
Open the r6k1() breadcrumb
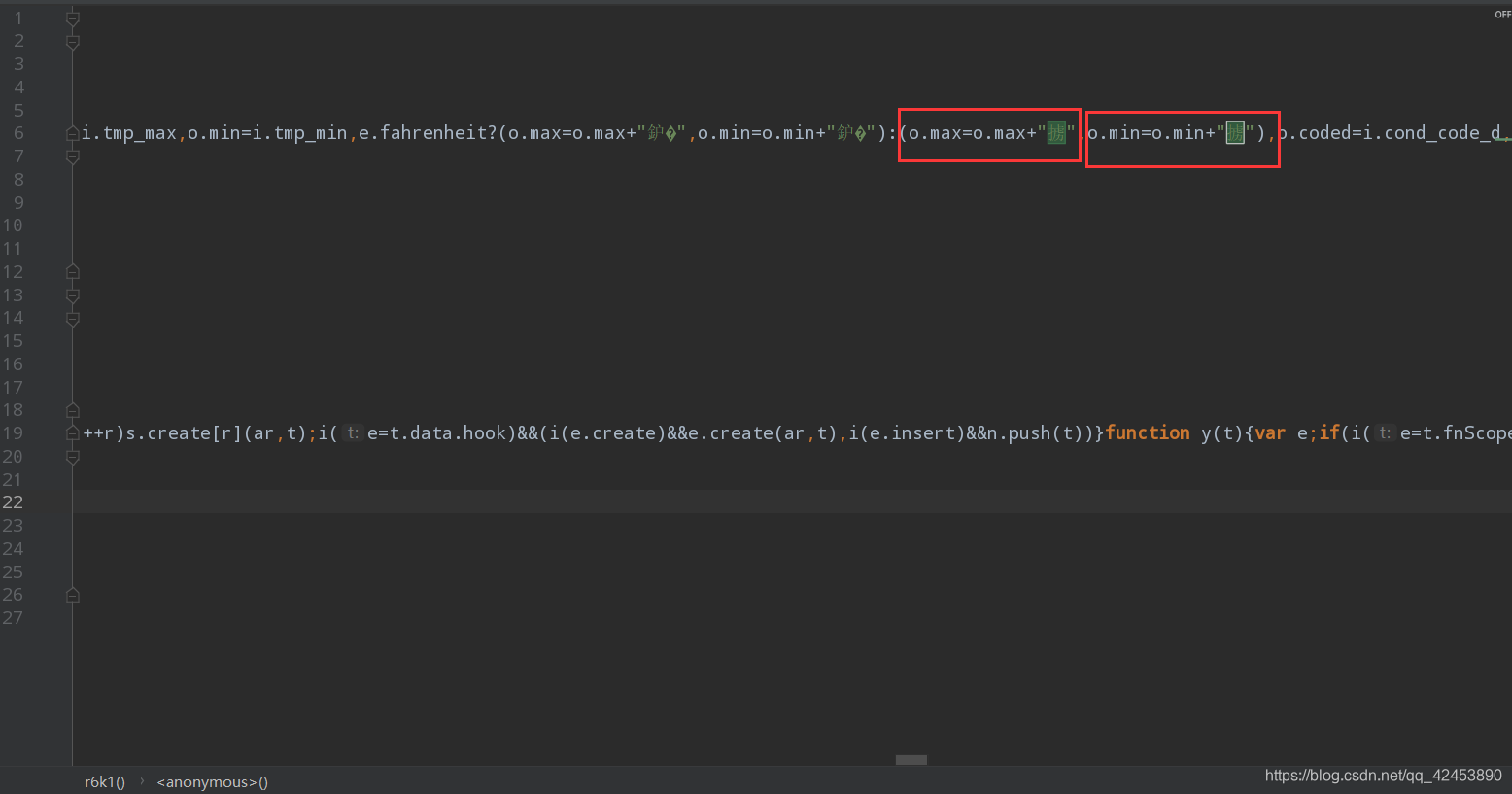click(x=105, y=782)
